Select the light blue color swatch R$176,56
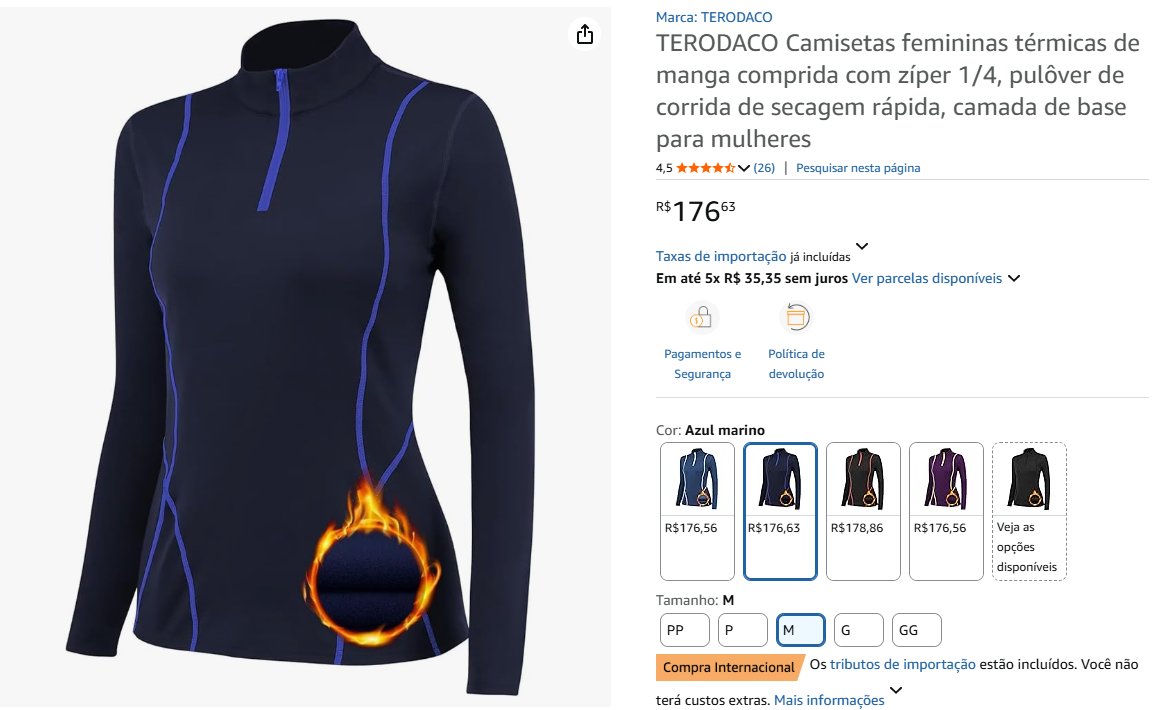The width and height of the screenshot is (1172, 710). 697,511
